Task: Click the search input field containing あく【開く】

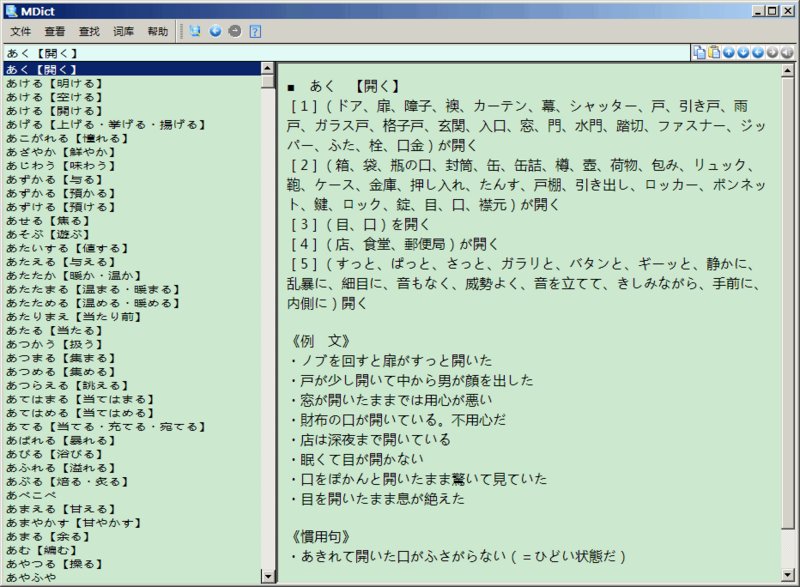Action: [x=340, y=52]
